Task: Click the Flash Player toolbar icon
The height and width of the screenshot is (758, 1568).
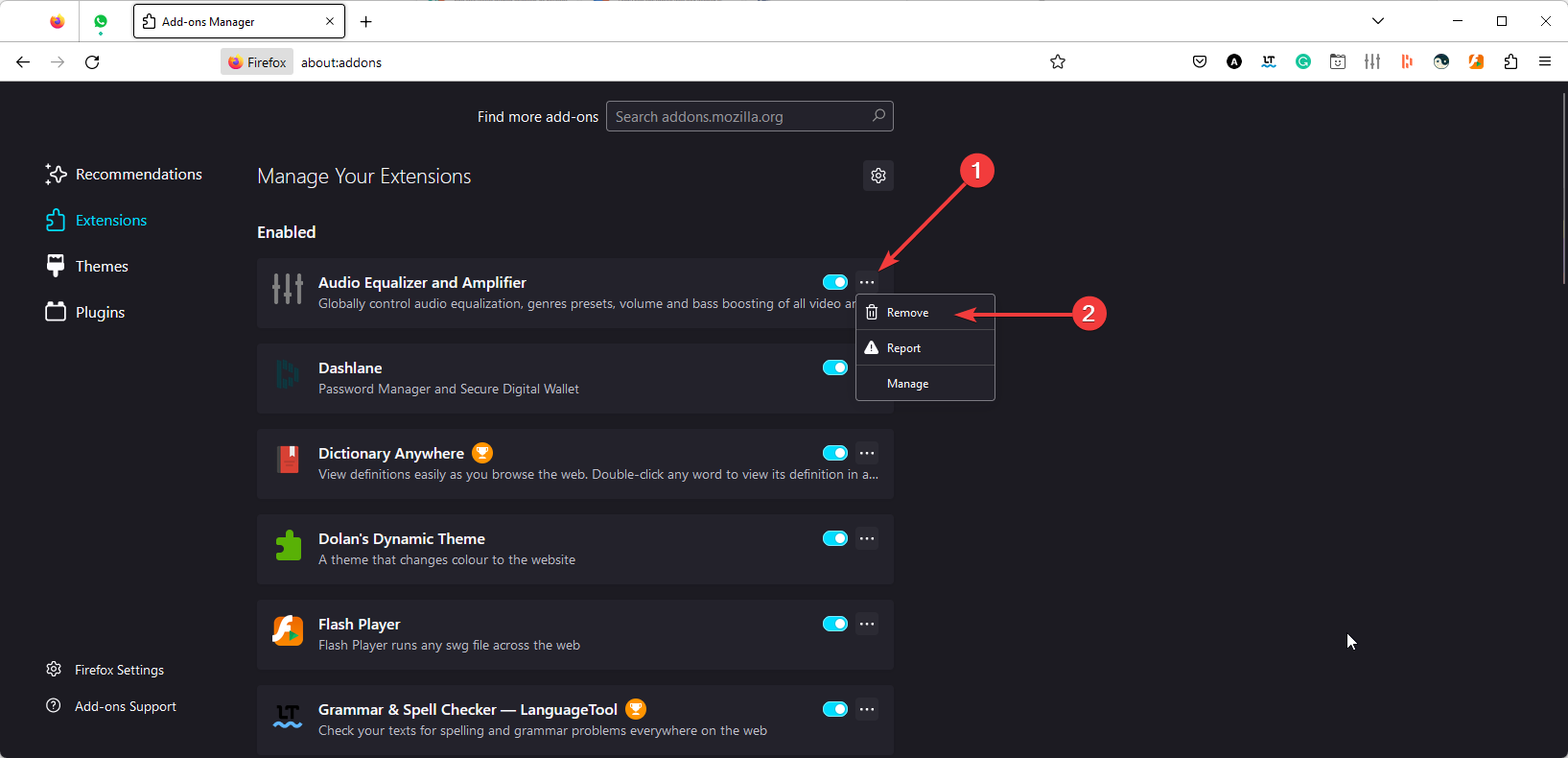Action: 1476,61
